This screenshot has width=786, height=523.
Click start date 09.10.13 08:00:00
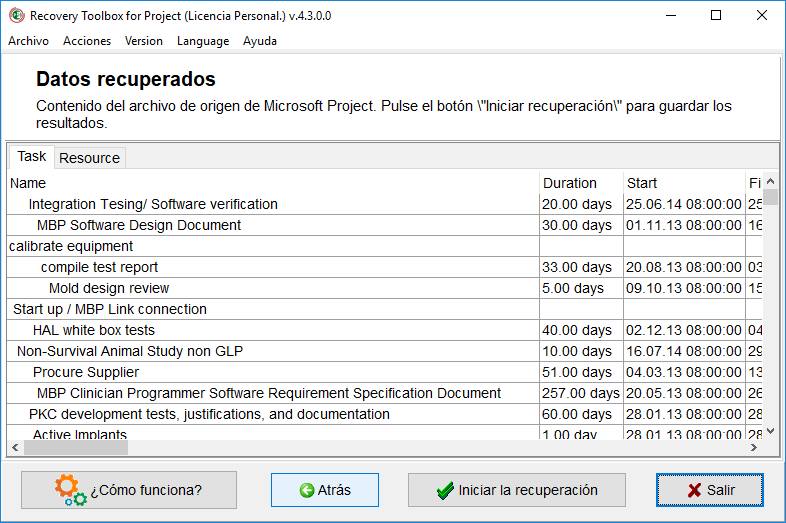pyautogui.click(x=684, y=288)
